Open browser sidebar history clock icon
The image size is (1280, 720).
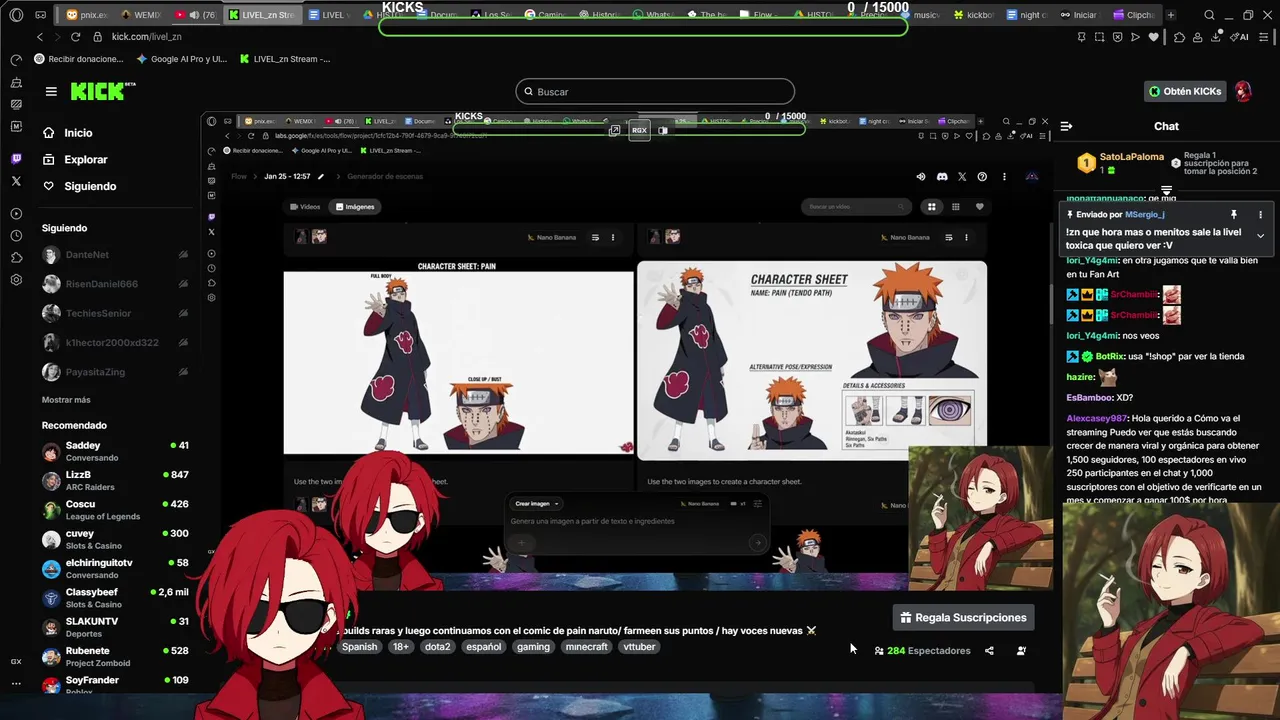(x=16, y=236)
